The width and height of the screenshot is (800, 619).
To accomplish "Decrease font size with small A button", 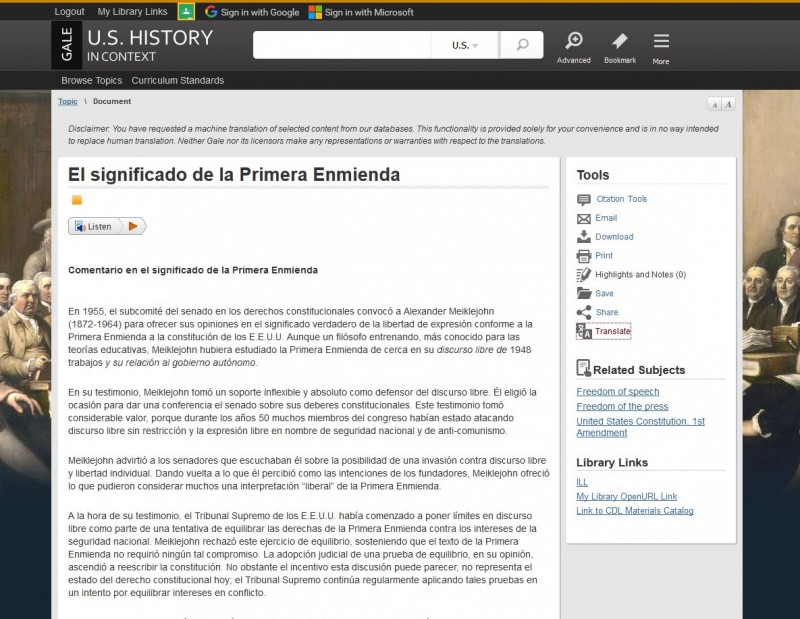I will tap(714, 104).
